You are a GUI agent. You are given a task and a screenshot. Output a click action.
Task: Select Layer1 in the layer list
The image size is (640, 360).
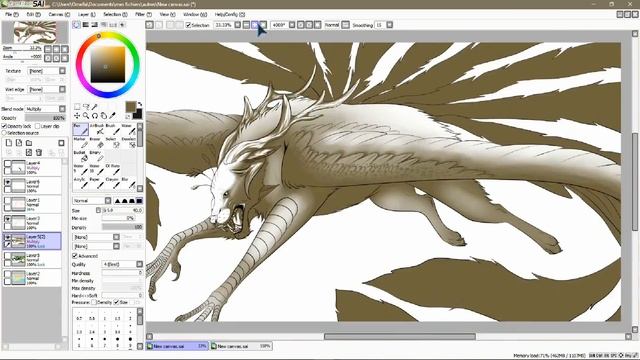tap(32, 204)
